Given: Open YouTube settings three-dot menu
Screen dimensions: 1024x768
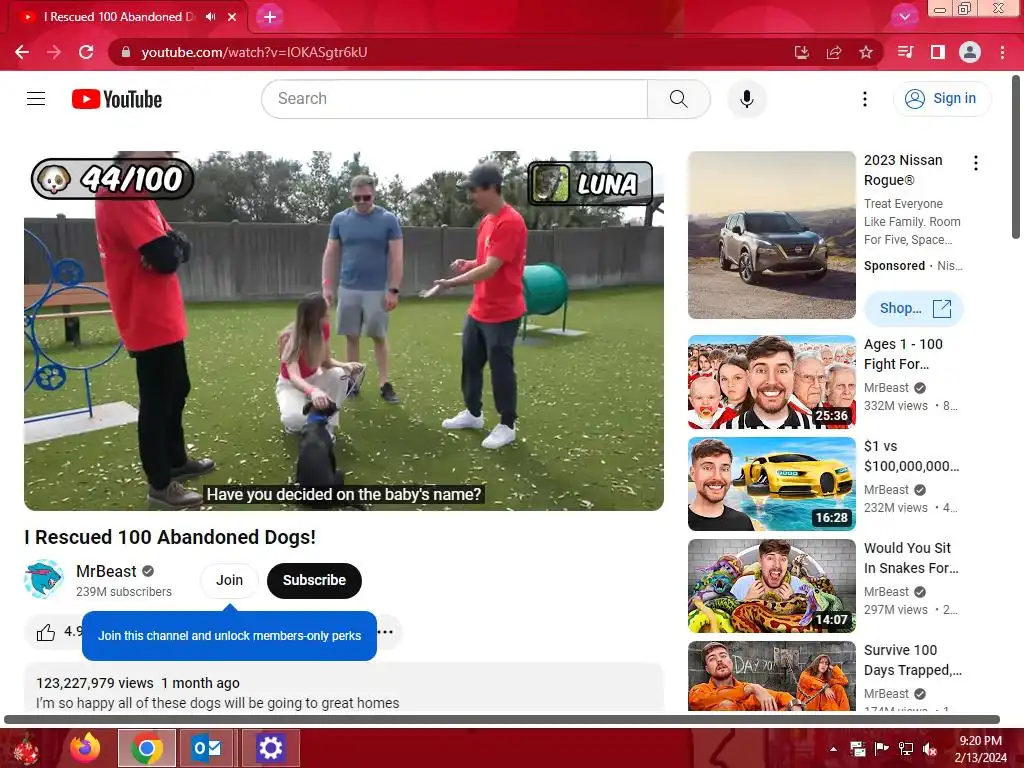Looking at the screenshot, I should point(865,99).
